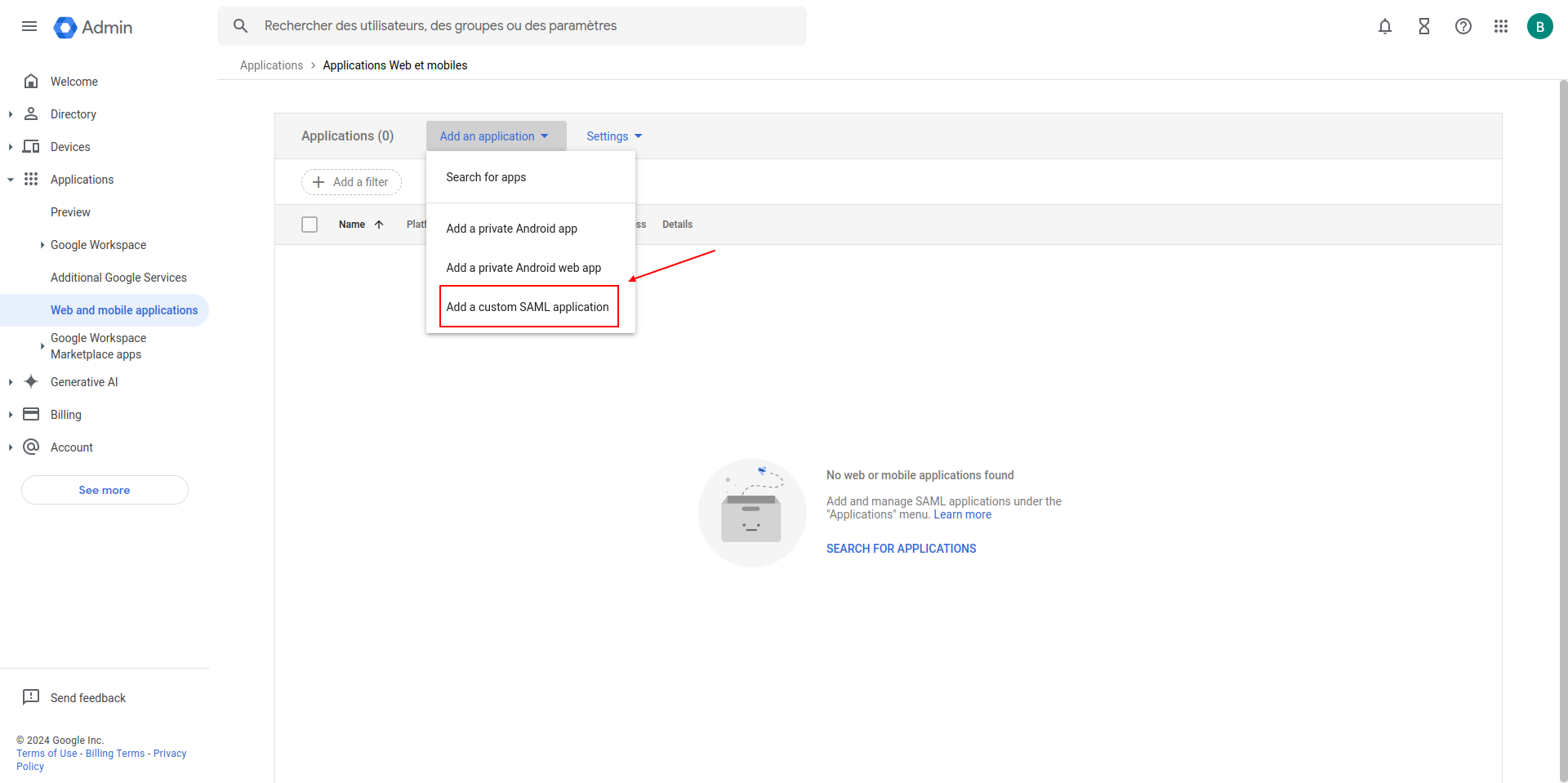Click the account avatar B
This screenshot has height=783, width=1568.
click(1539, 26)
